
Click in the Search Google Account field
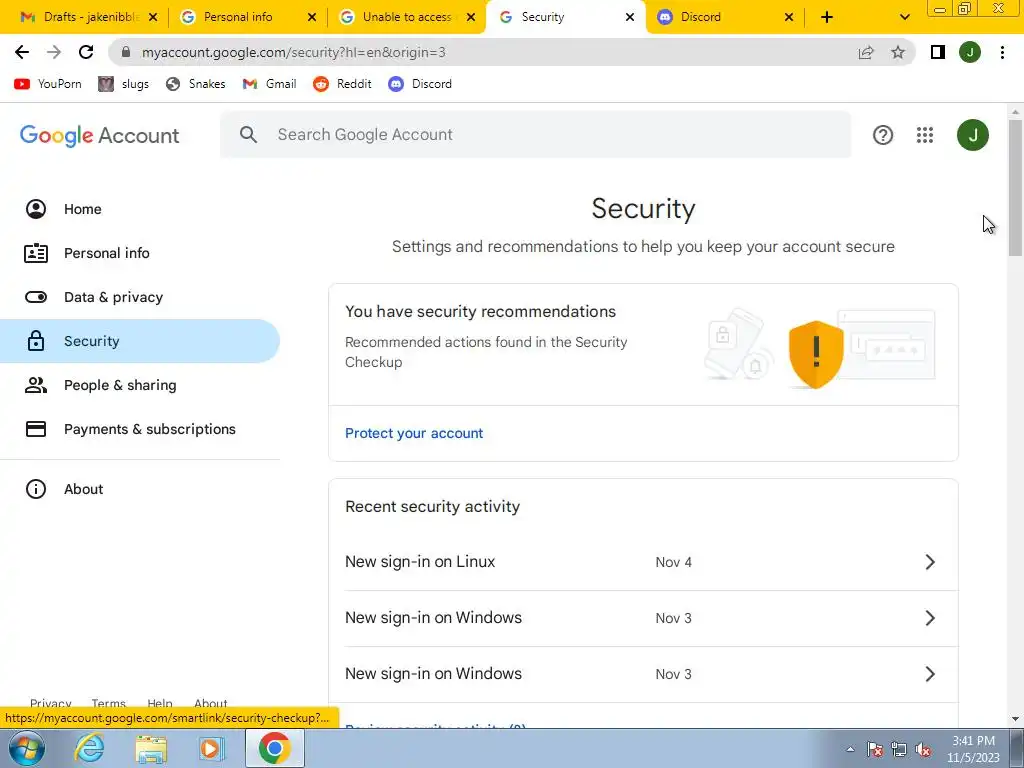pos(536,135)
